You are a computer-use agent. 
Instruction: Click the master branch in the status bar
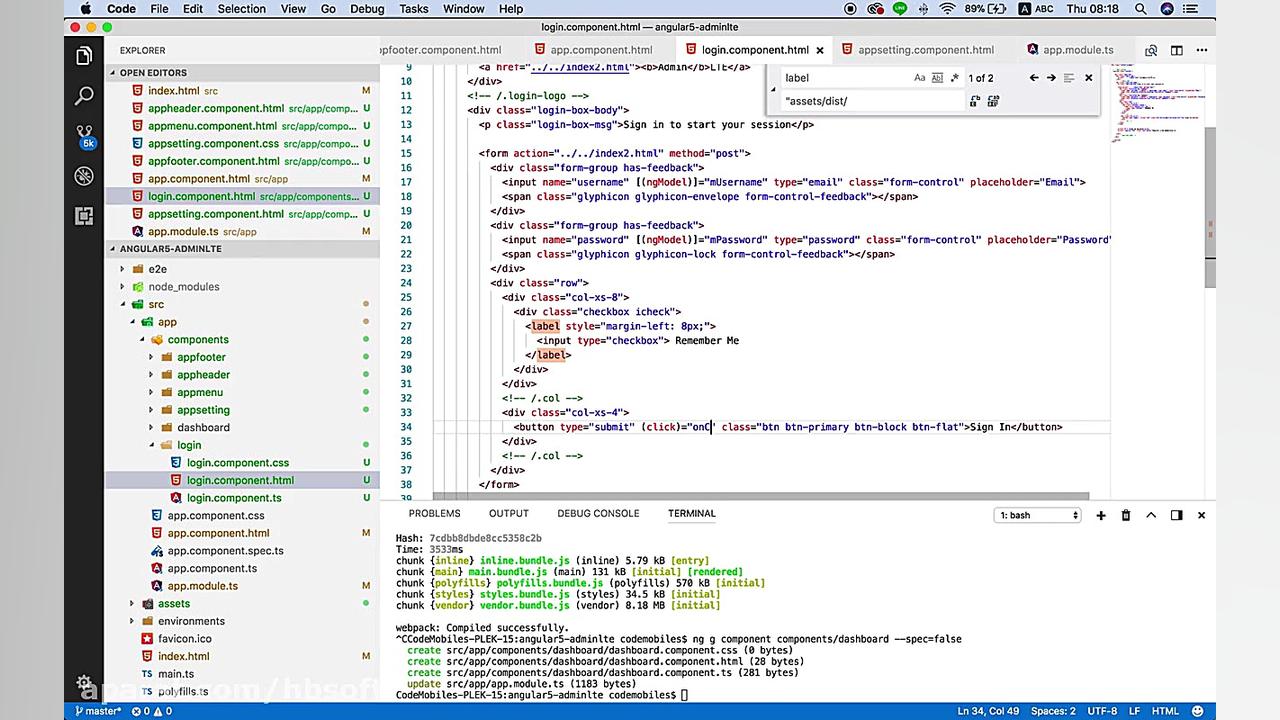(97, 711)
